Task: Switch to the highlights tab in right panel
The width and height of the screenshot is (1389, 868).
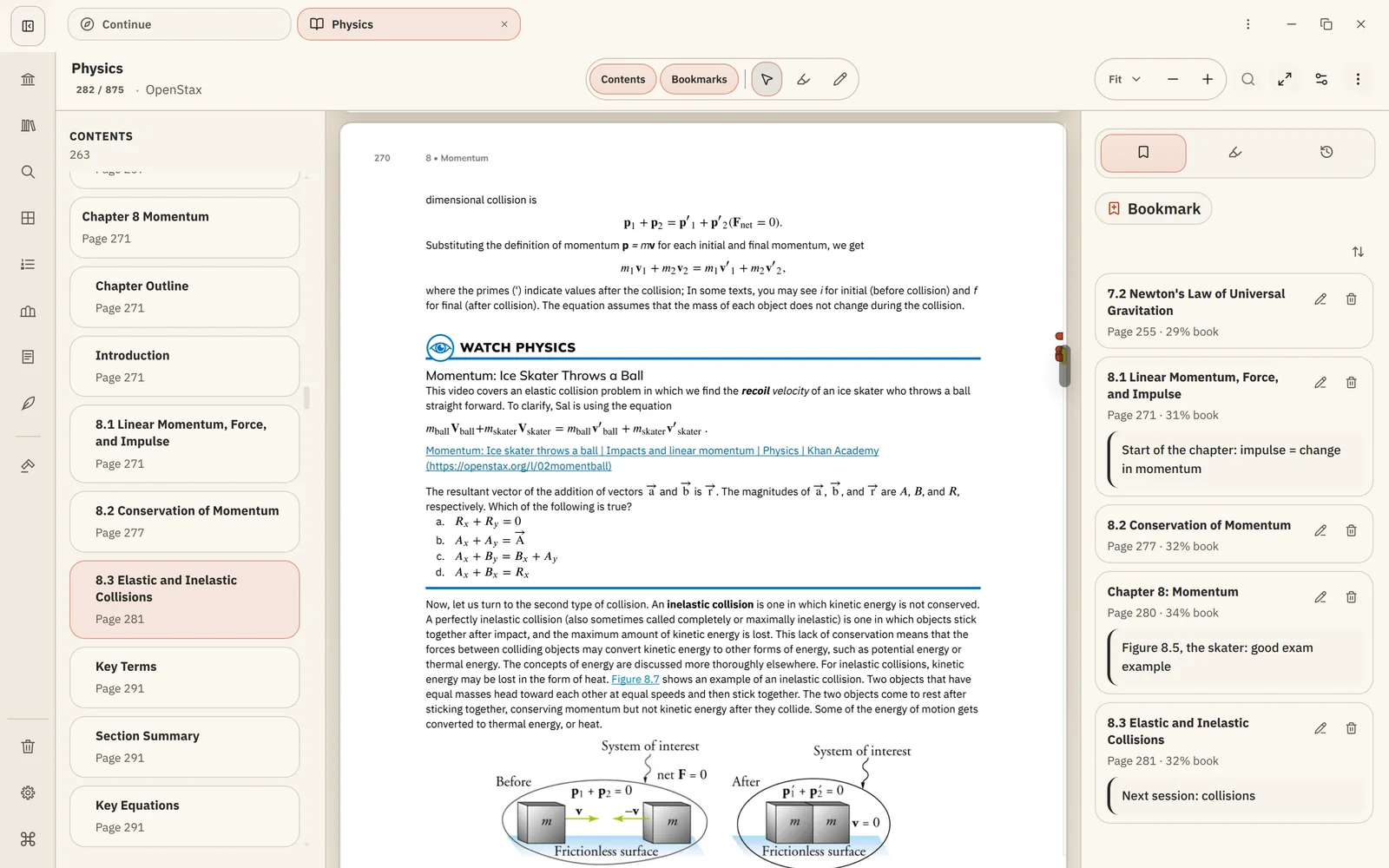Action: (1235, 153)
